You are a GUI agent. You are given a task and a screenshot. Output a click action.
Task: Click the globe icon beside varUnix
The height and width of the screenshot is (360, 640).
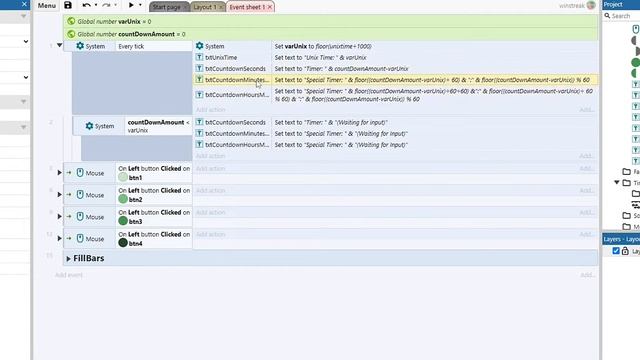(71, 21)
